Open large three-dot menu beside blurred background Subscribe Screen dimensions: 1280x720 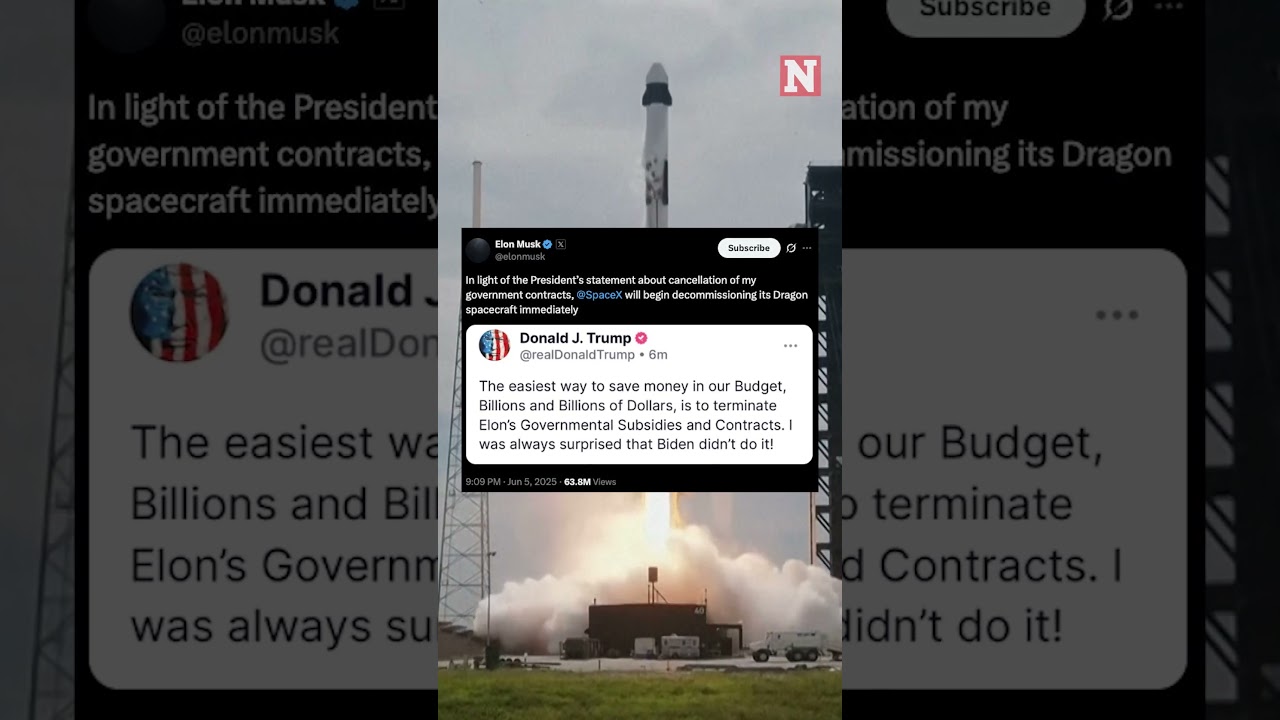pyautogui.click(x=1168, y=8)
